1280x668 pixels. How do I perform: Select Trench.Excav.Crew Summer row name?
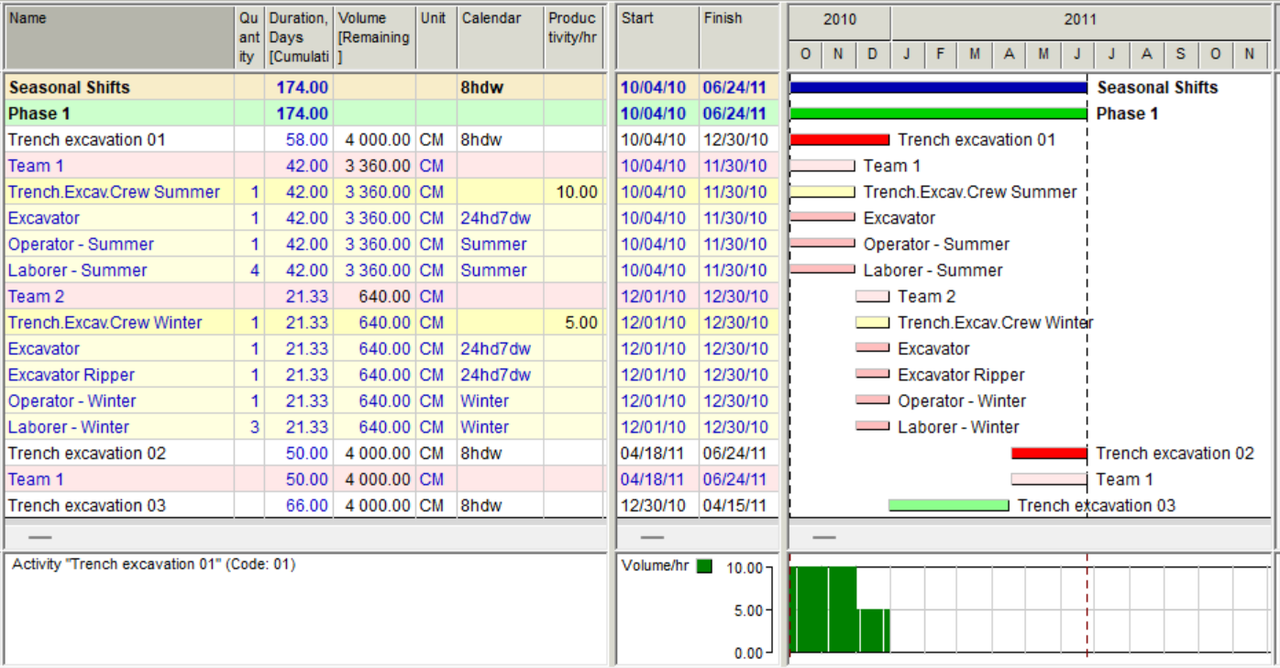pyautogui.click(x=114, y=192)
